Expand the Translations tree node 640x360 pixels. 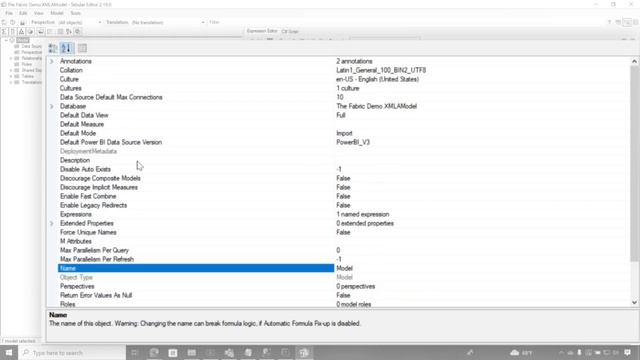(11, 82)
